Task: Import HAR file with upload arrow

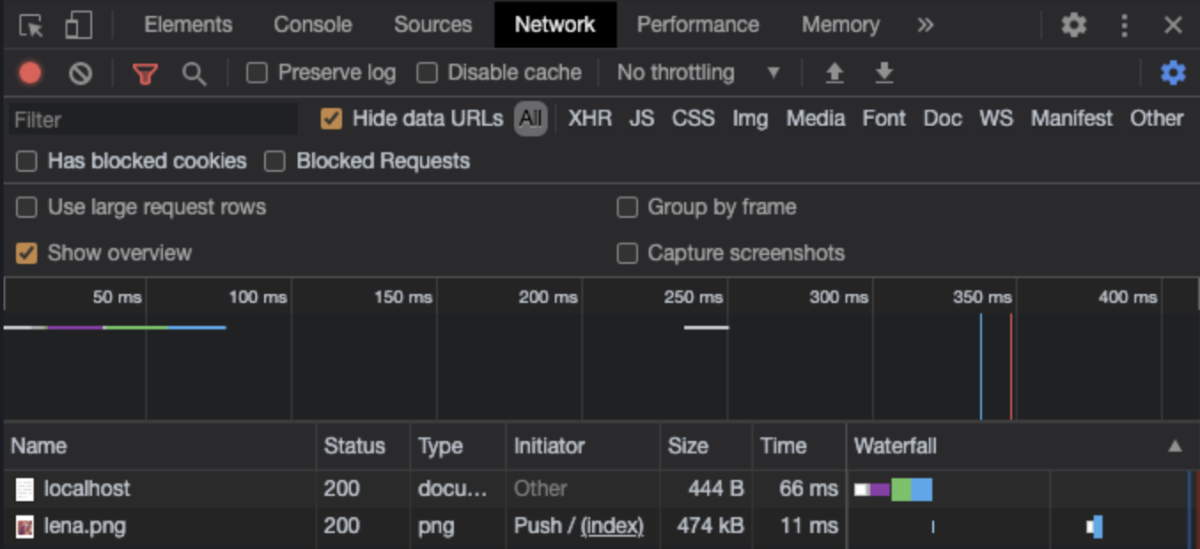Action: pos(834,73)
